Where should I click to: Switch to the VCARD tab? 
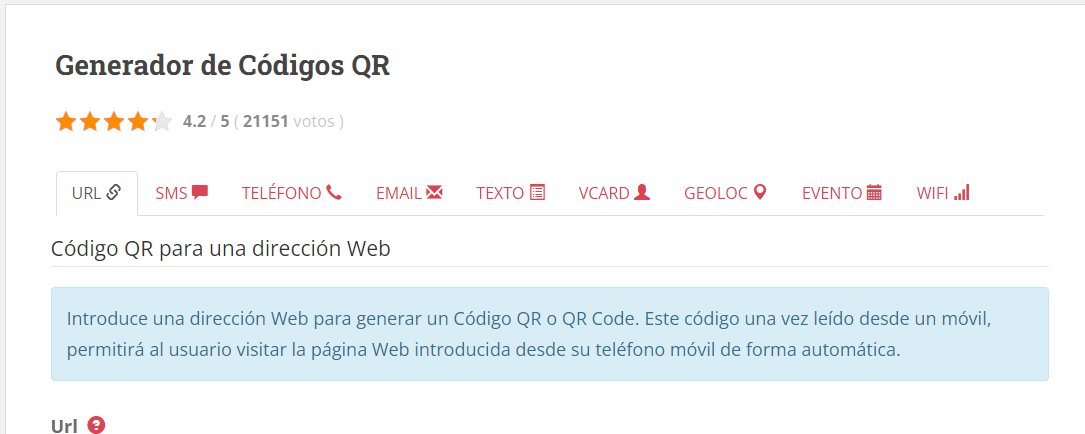(614, 193)
